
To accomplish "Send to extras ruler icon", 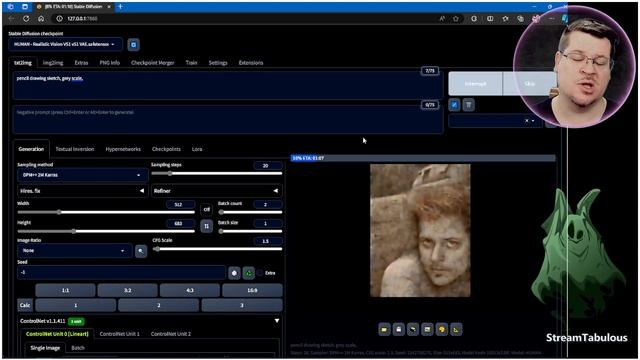I will [456, 329].
